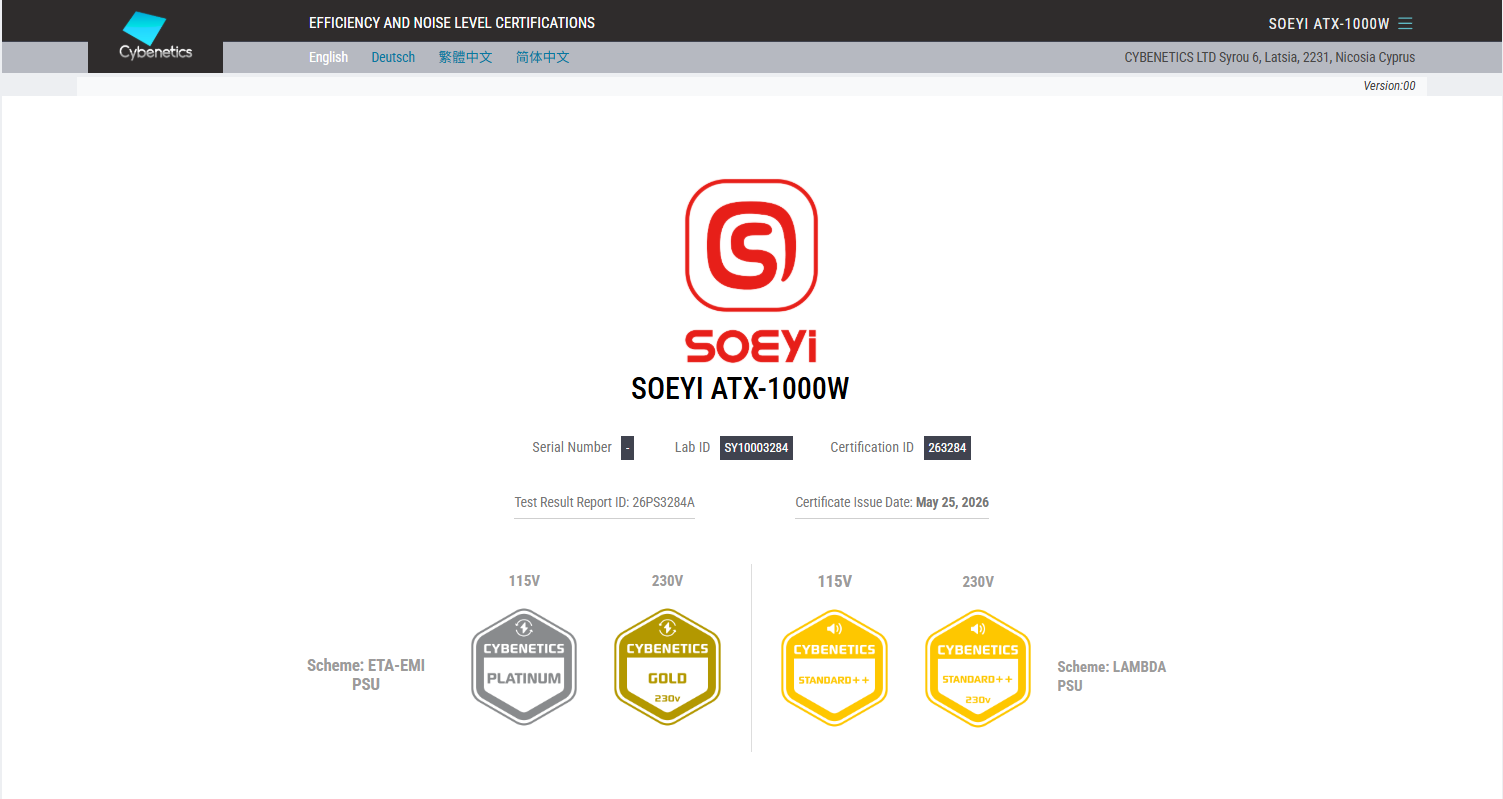The image size is (1503, 799).
Task: Click the Scheme: LAMBDA PSU label
Action: (x=1112, y=676)
